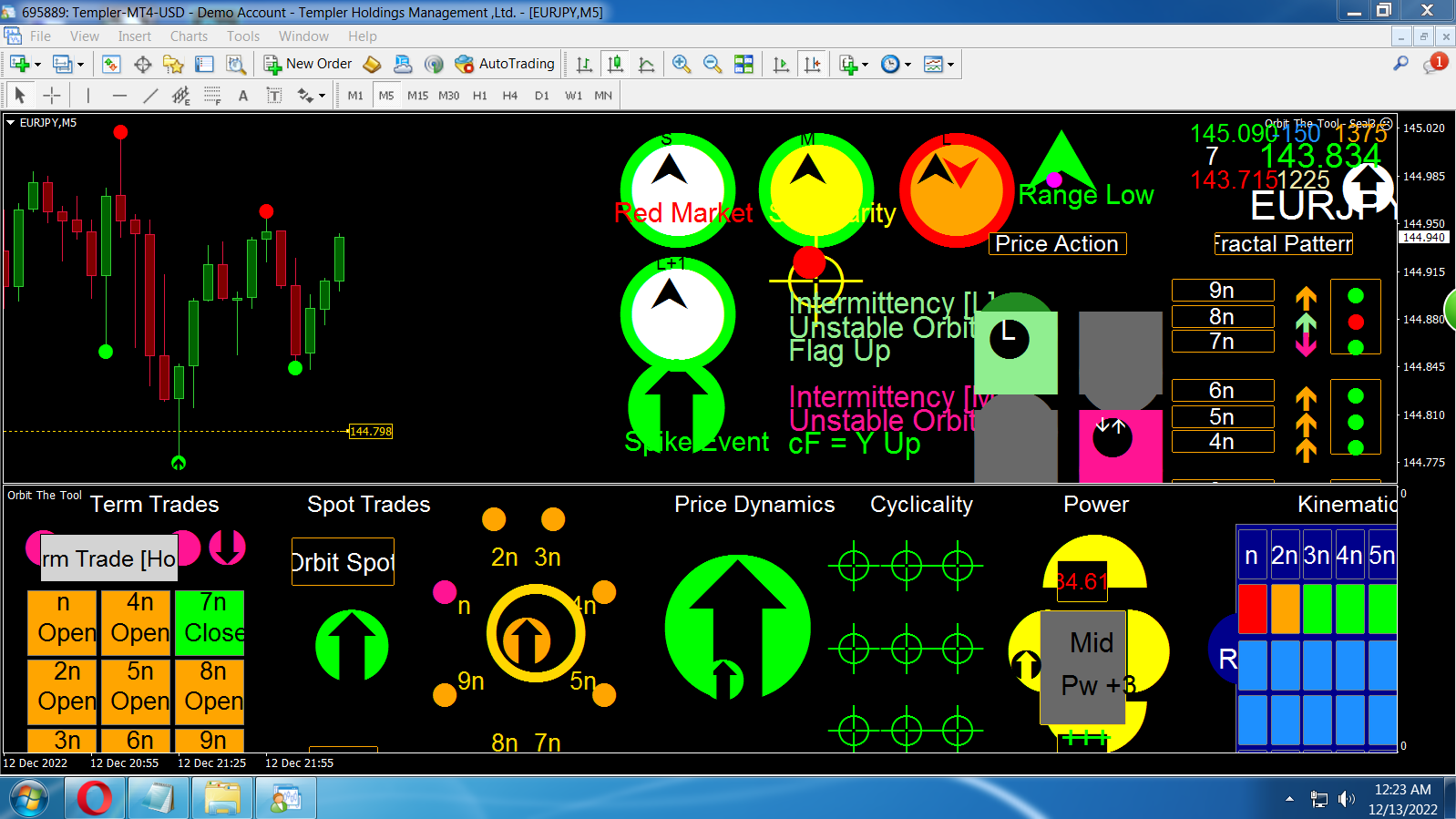Image resolution: width=1456 pixels, height=819 pixels.
Task: Select the vertical line drawing tool
Action: (x=88, y=95)
